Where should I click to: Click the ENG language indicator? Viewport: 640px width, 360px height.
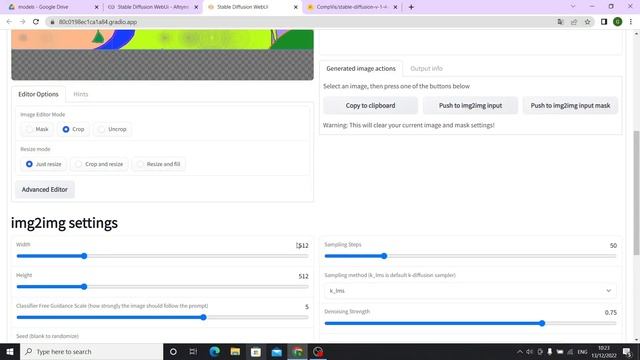582,351
